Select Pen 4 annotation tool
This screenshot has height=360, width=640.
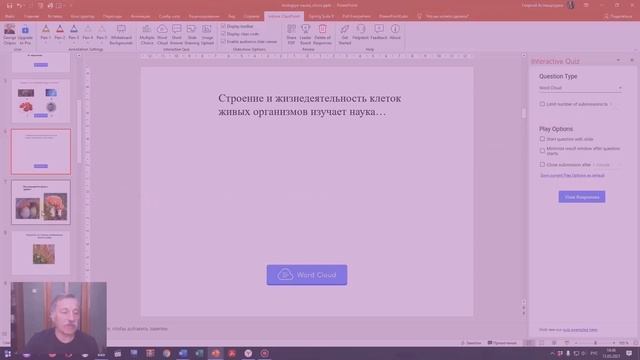88,32
